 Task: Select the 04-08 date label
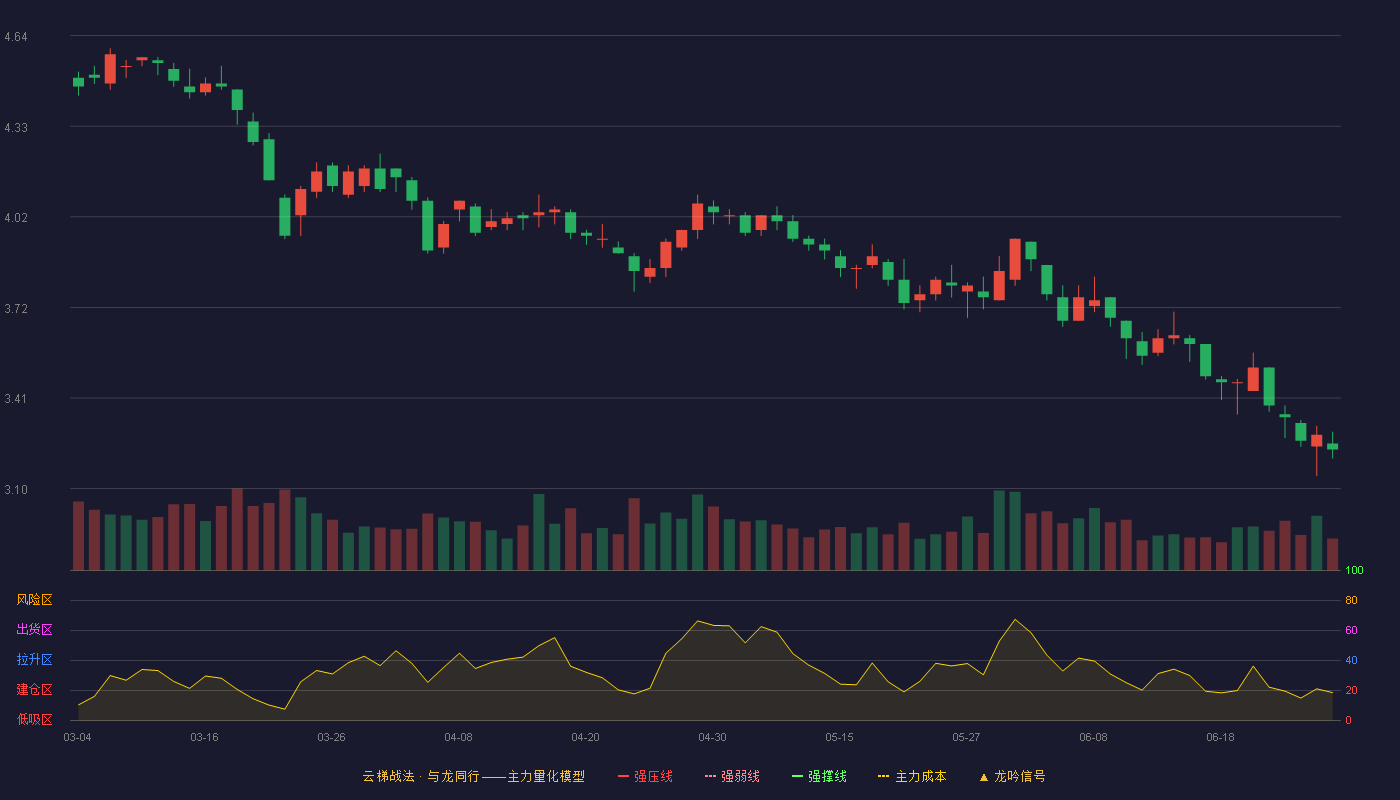click(458, 737)
